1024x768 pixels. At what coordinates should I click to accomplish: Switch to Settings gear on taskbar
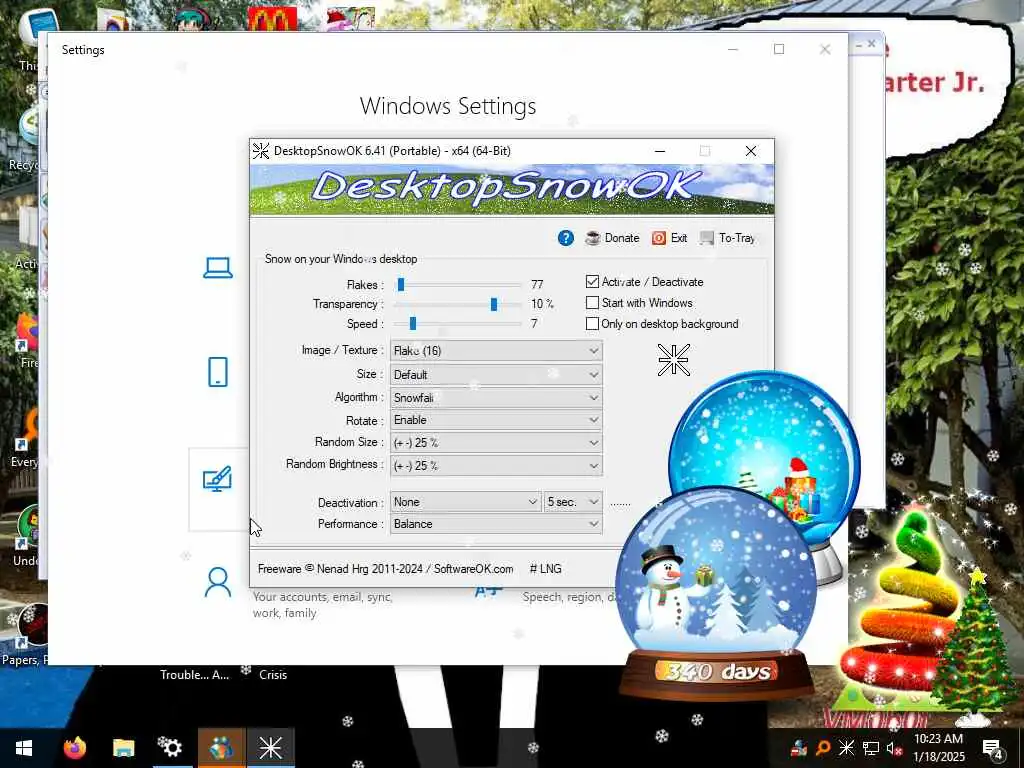tap(171, 748)
